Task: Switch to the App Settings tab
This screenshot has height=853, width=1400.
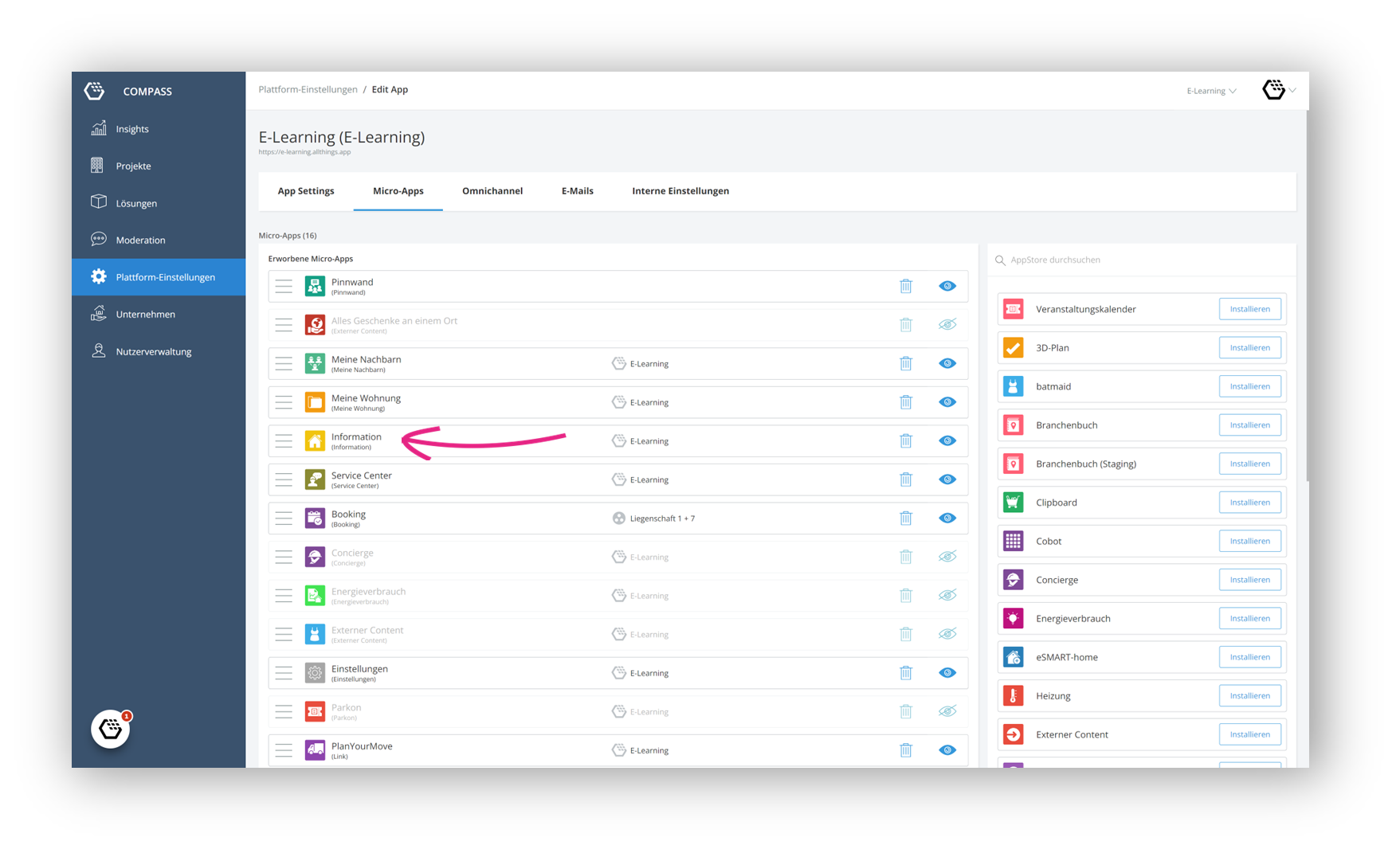Action: click(306, 191)
